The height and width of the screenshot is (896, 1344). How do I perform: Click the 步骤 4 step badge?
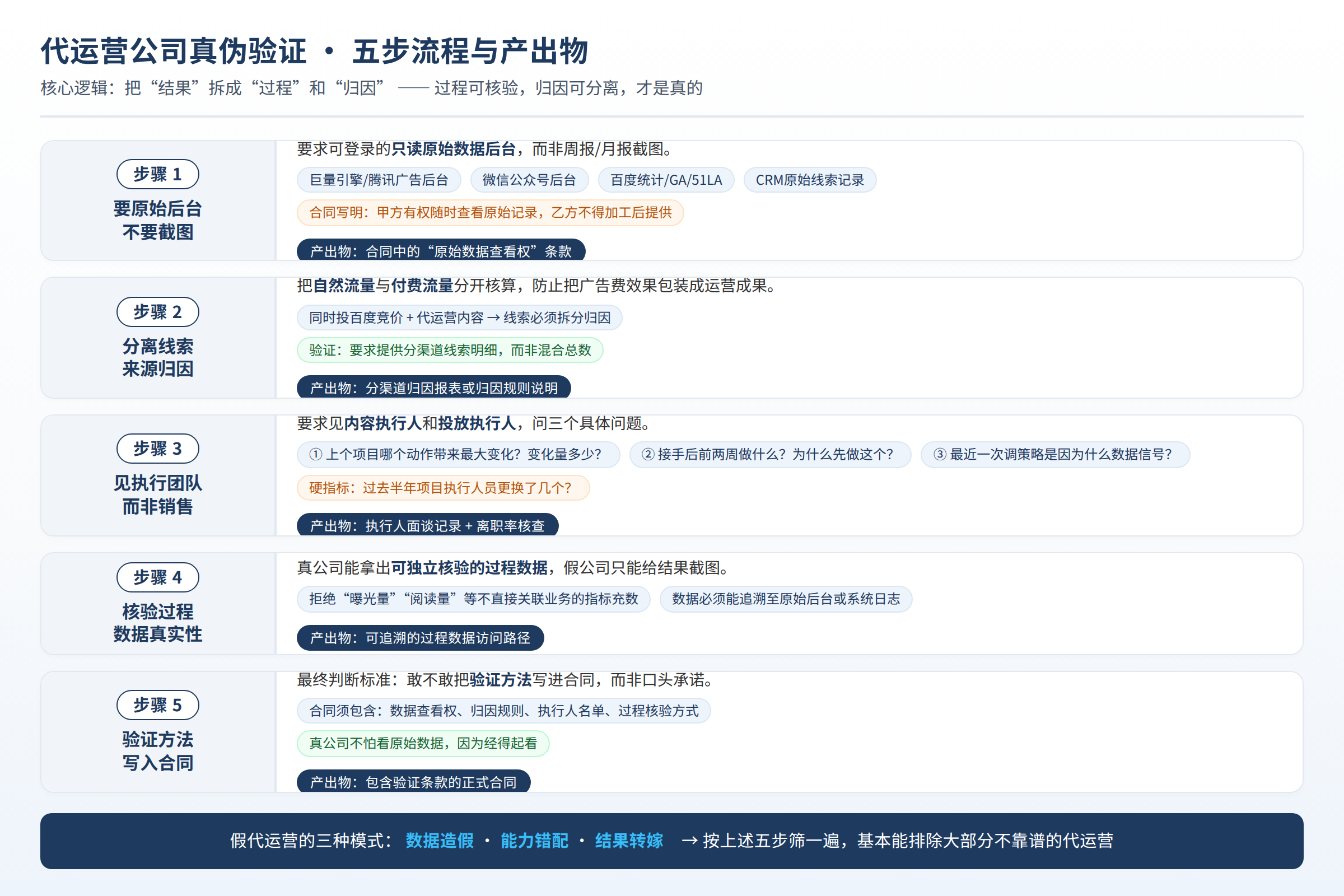(158, 577)
